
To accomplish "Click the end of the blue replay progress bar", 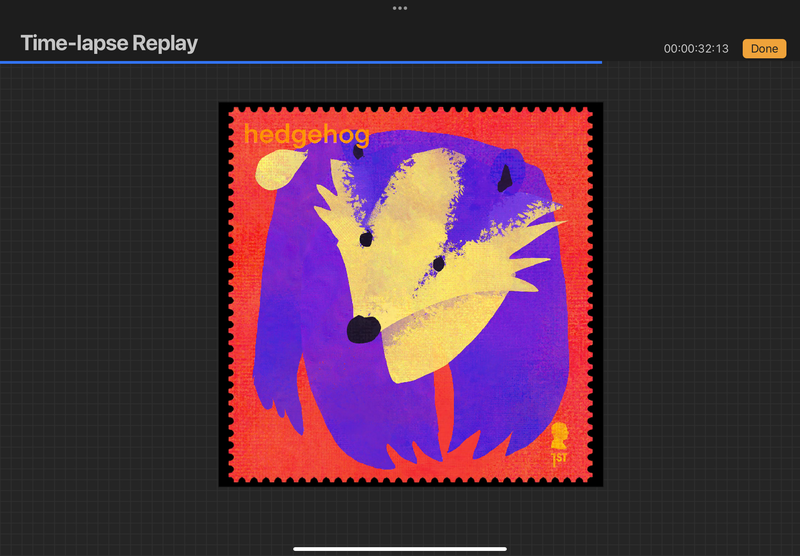I will click(601, 62).
